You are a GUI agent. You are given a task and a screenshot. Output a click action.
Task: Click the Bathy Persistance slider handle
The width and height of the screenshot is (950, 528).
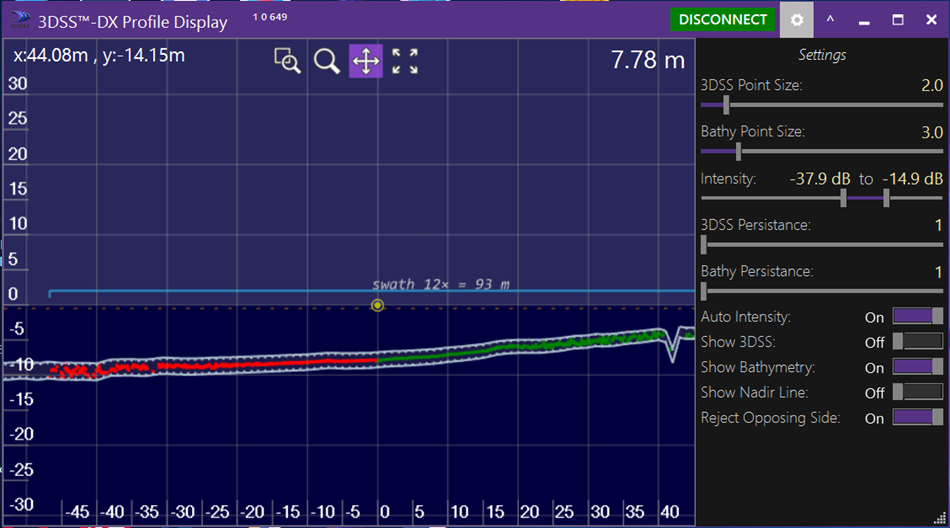tap(704, 291)
